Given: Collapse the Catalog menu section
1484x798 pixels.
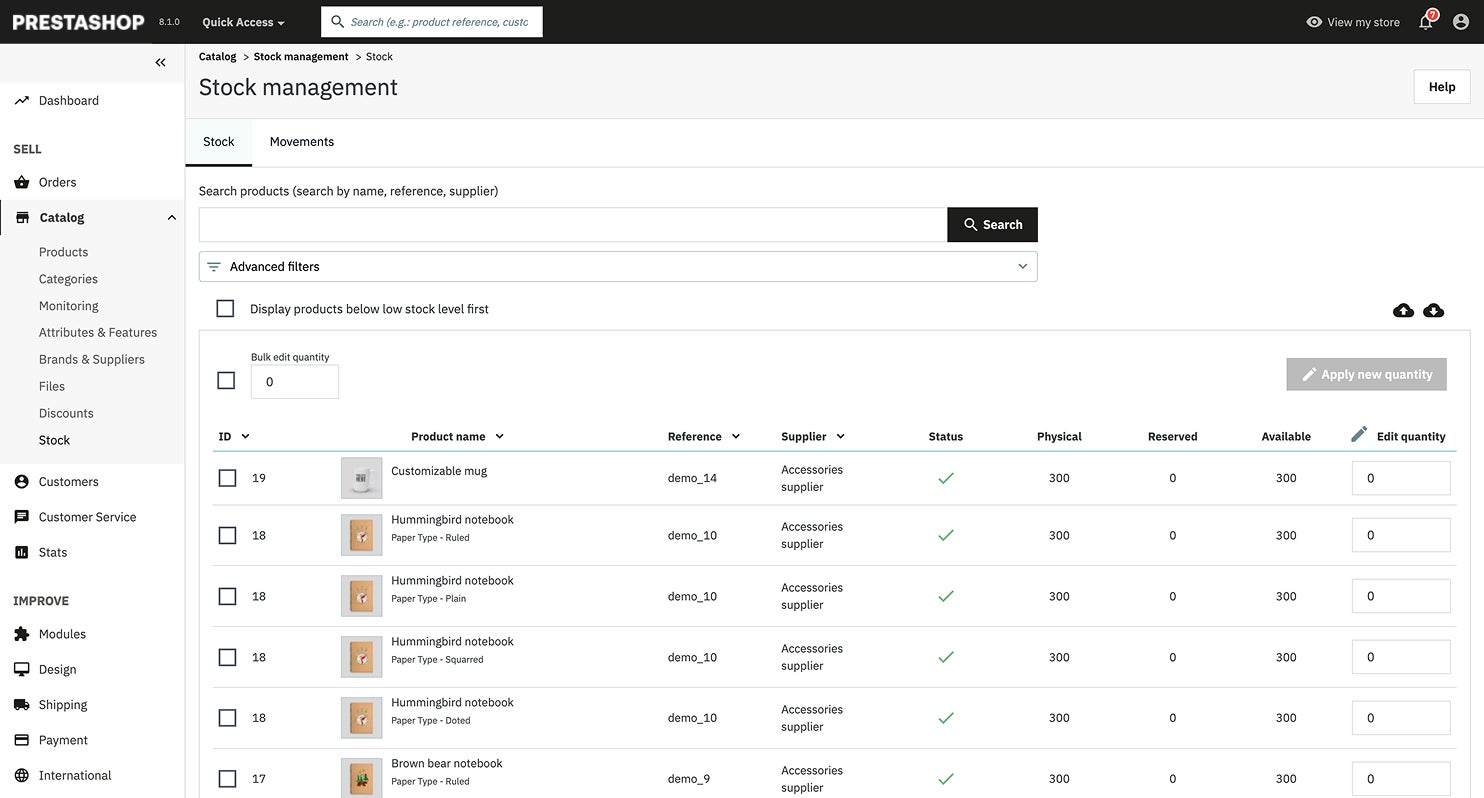Looking at the screenshot, I should tap(171, 218).
